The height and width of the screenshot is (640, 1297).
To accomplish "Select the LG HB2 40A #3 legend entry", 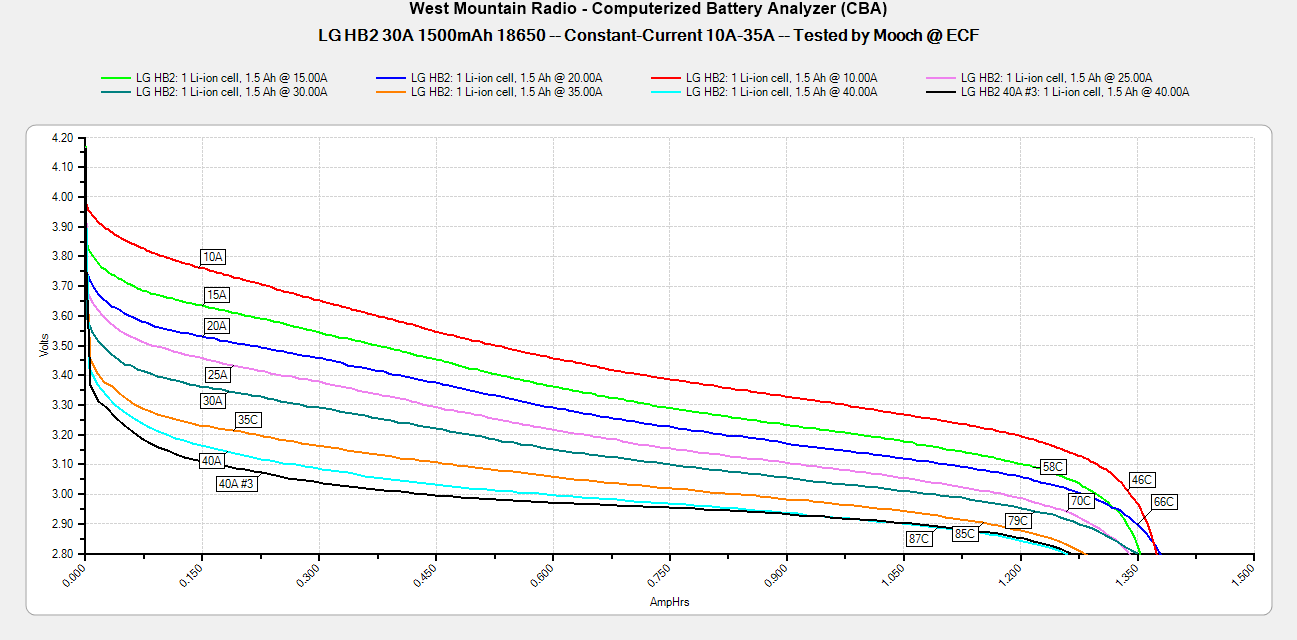I will click(1074, 92).
